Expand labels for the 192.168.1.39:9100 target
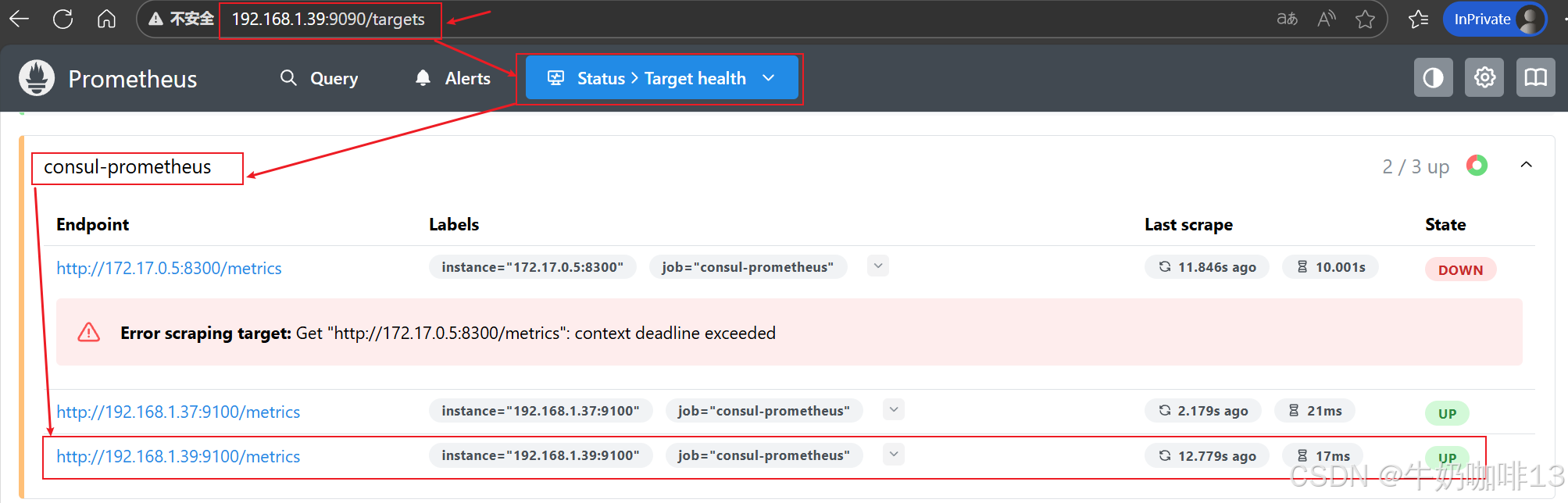This screenshot has width=1568, height=503. coord(894,454)
